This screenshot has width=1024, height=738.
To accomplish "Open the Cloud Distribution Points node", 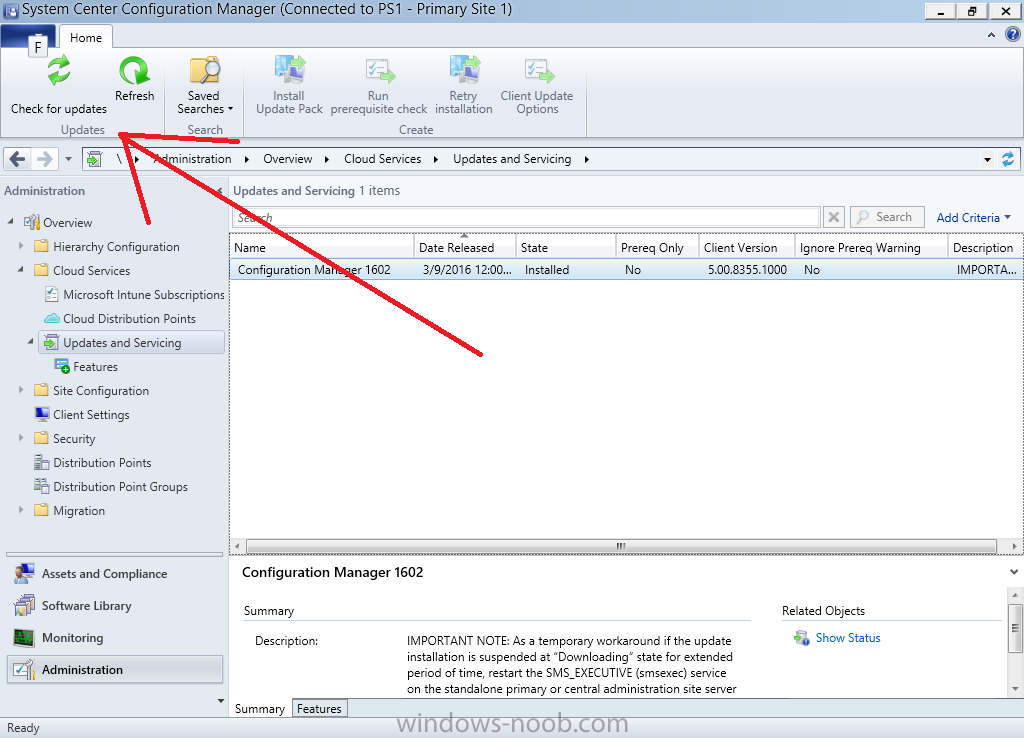I will (129, 319).
